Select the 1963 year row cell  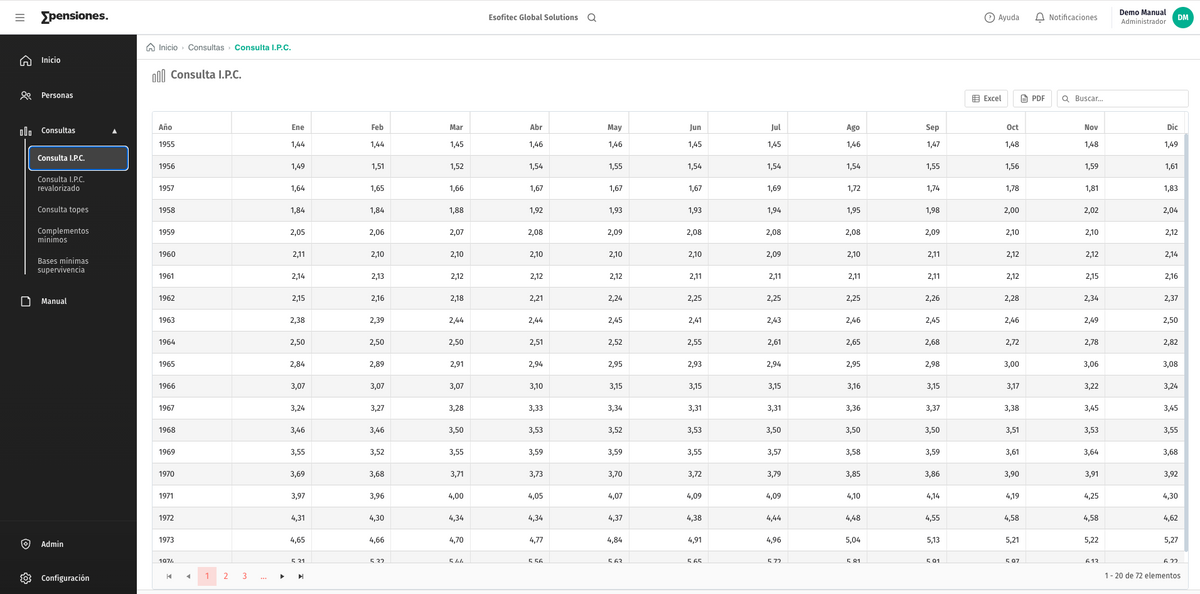(192, 320)
